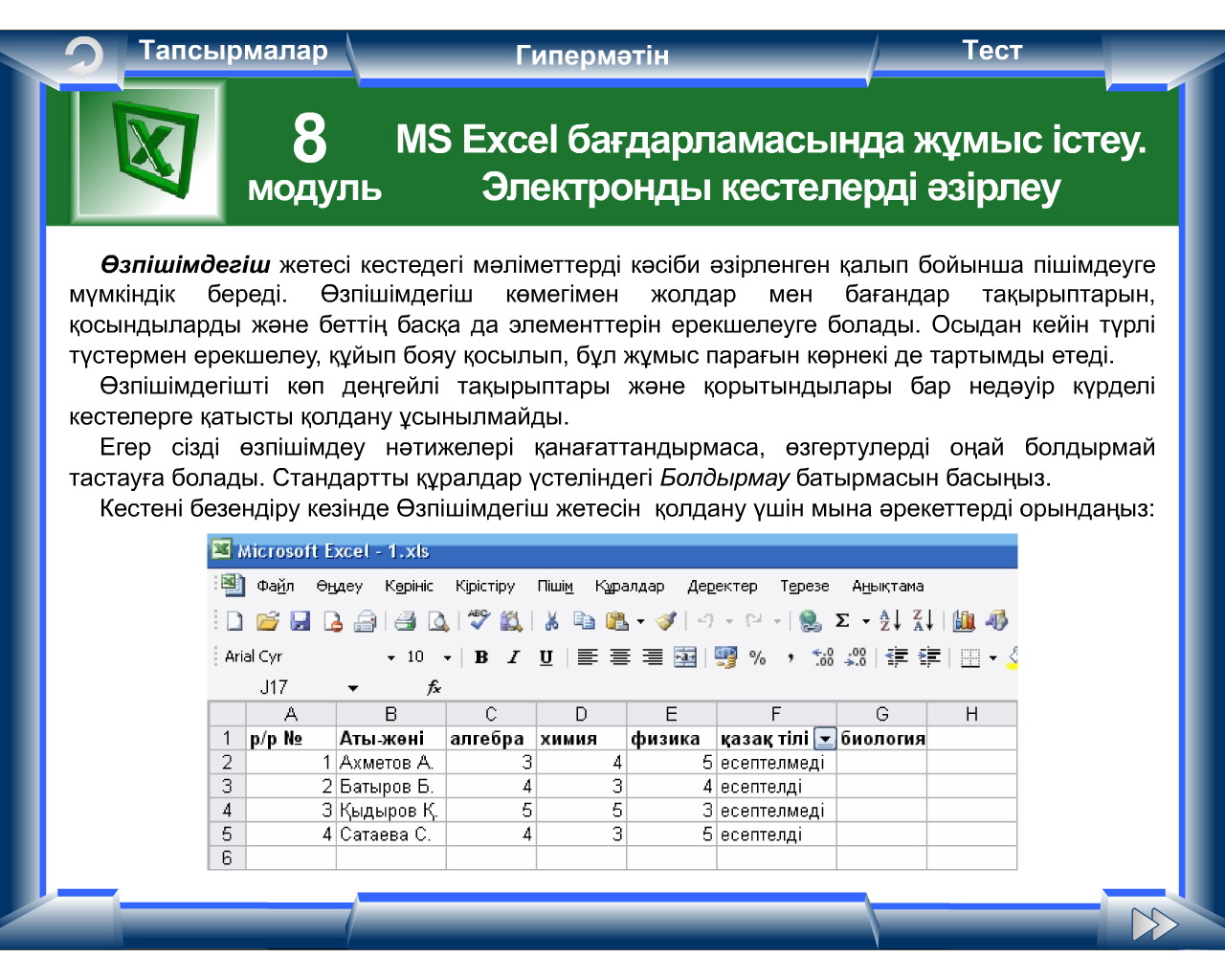Click the Insert Hyperlink globe icon
The image size is (1225, 980).
(810, 621)
